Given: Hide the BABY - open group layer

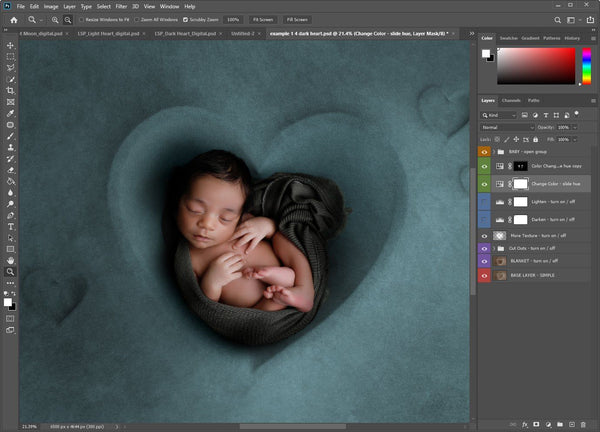Looking at the screenshot, I should point(485,151).
